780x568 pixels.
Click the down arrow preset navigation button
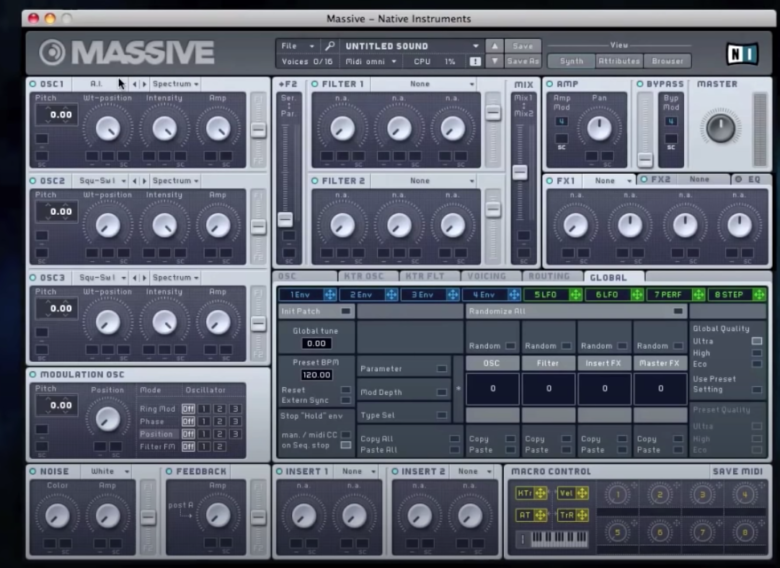(x=494, y=61)
